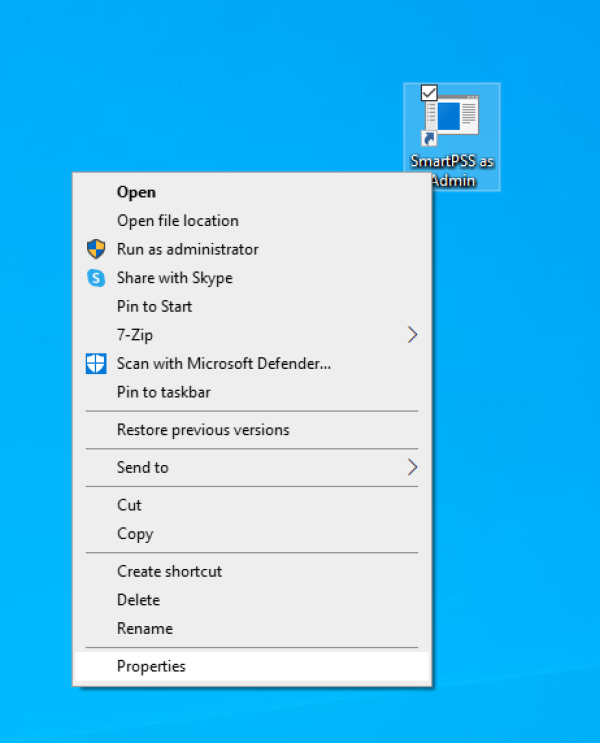Open Properties from the context menu

tap(151, 666)
